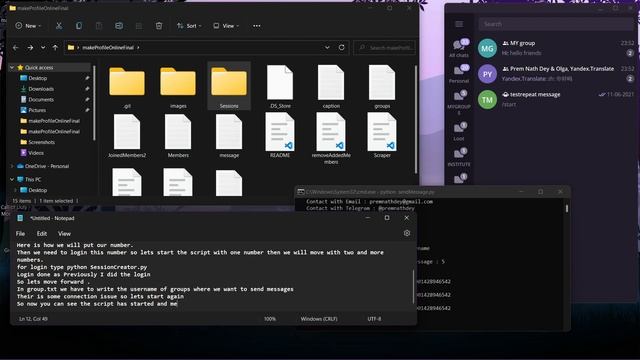Click the Delete trash icon in Explorer
The height and width of the screenshot is (360, 640).
click(x=159, y=26)
